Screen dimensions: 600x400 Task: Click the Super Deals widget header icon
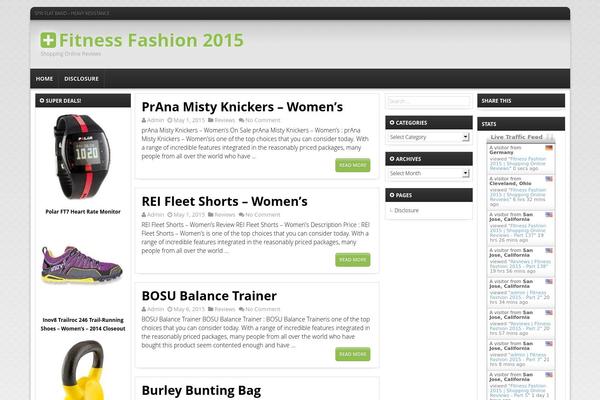click(x=42, y=101)
